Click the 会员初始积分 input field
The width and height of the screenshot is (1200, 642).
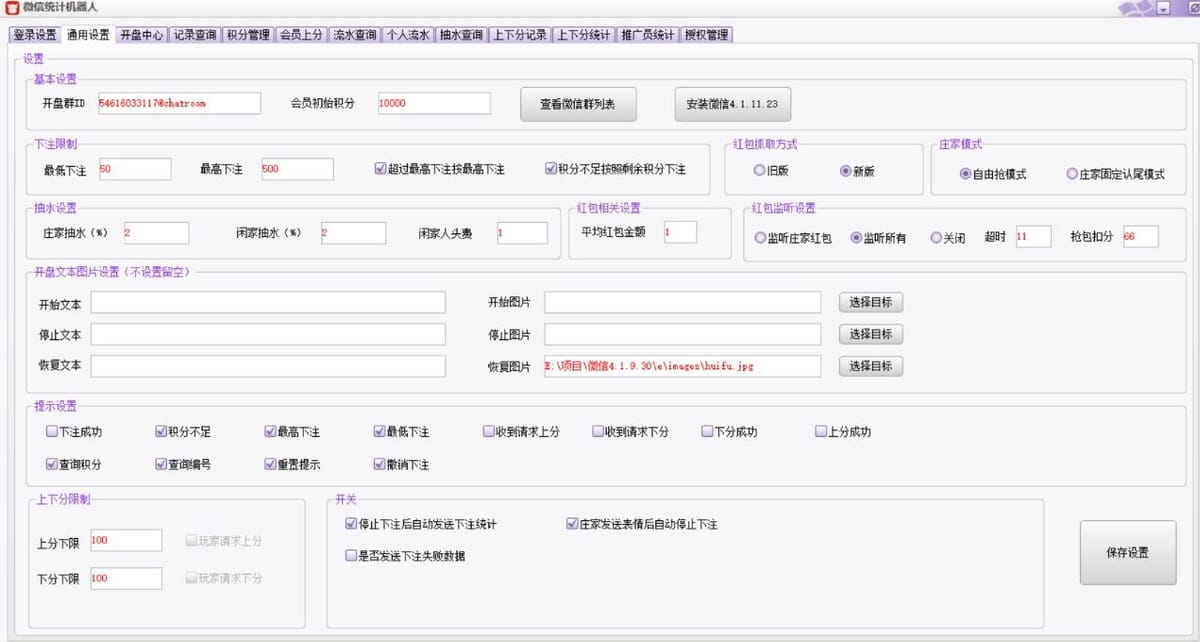point(434,103)
